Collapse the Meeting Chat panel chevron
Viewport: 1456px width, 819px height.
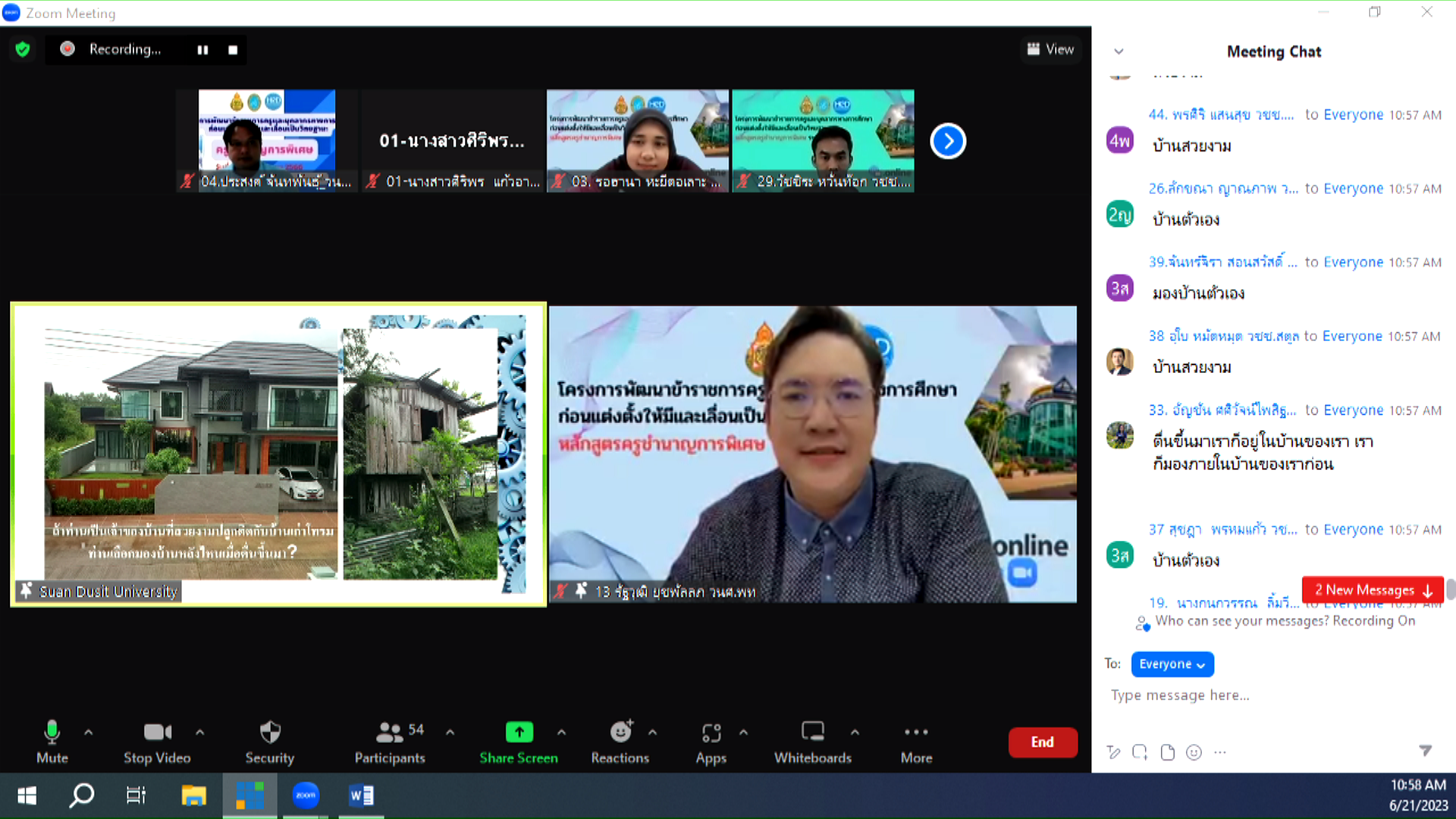tap(1119, 52)
